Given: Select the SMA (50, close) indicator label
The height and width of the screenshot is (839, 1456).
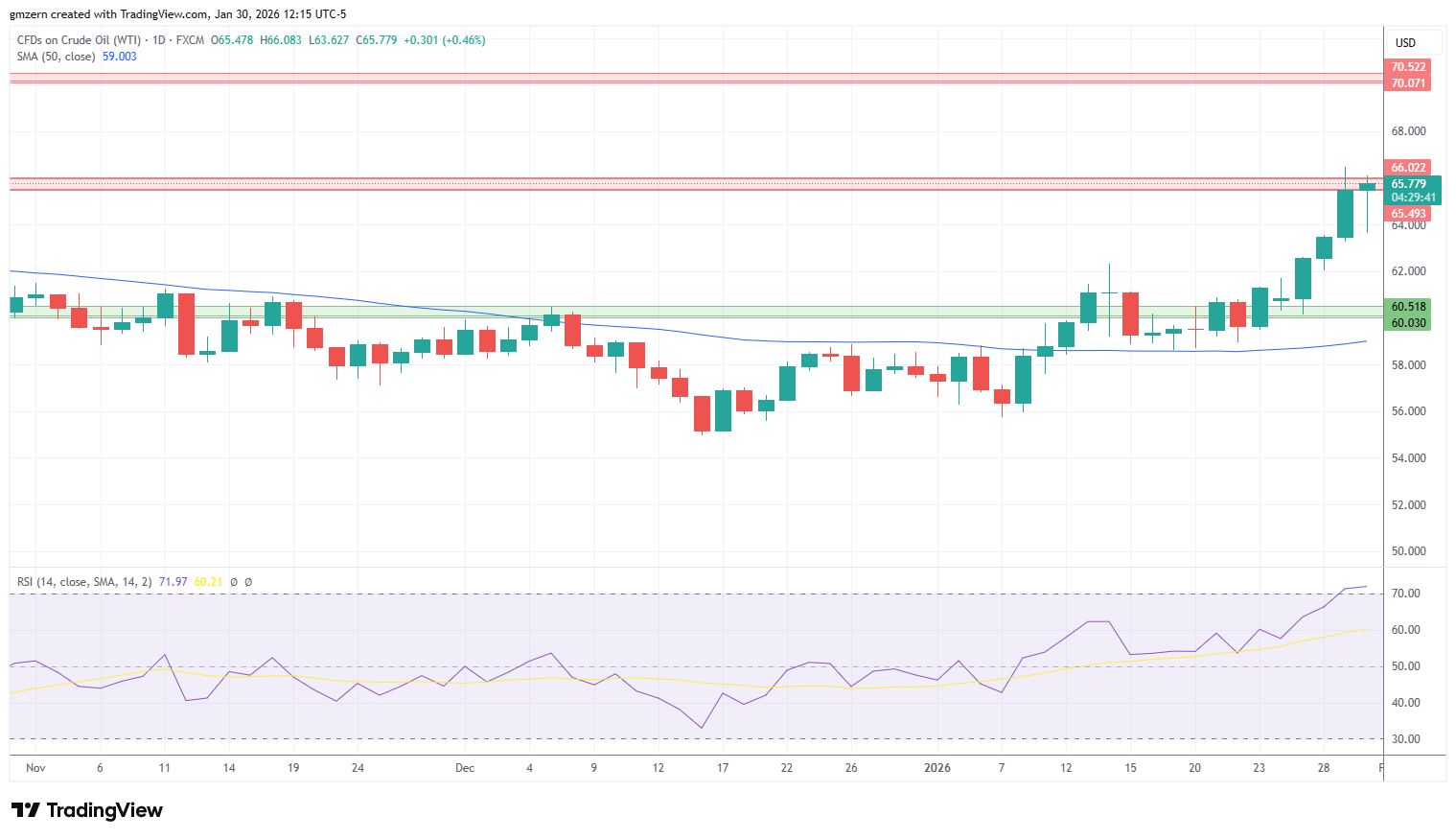Looking at the screenshot, I should point(56,57).
